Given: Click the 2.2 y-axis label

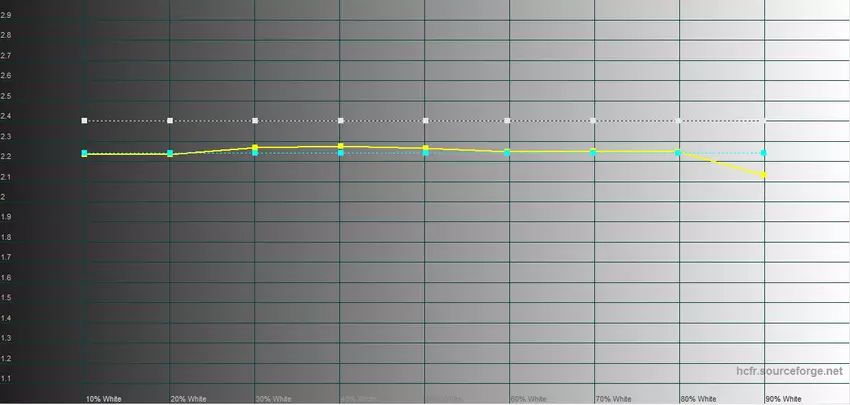Looking at the screenshot, I should 7,157.
